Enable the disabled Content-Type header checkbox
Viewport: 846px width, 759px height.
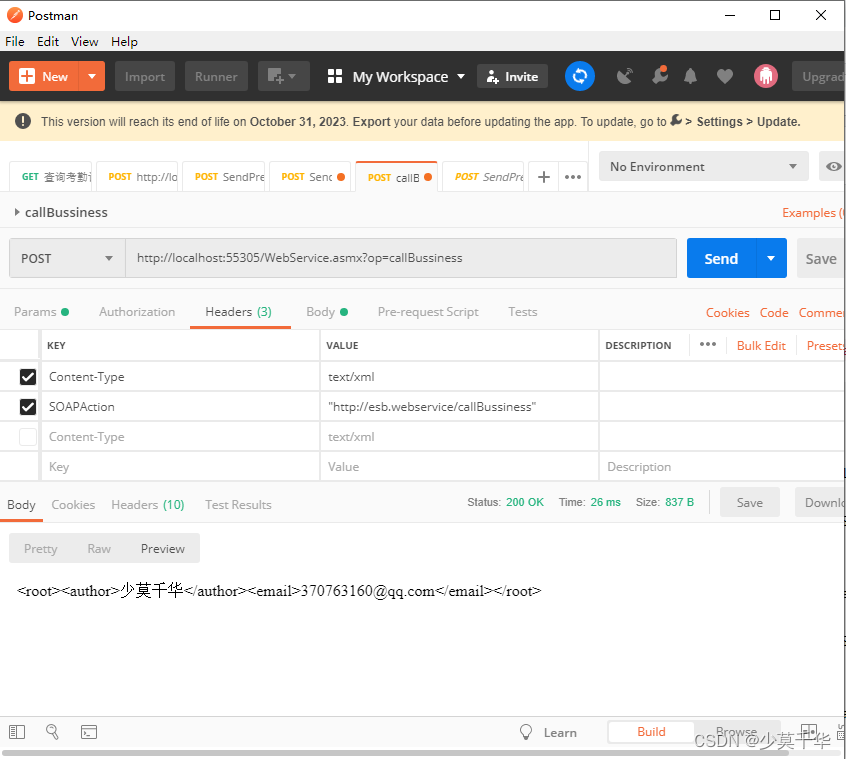(28, 436)
